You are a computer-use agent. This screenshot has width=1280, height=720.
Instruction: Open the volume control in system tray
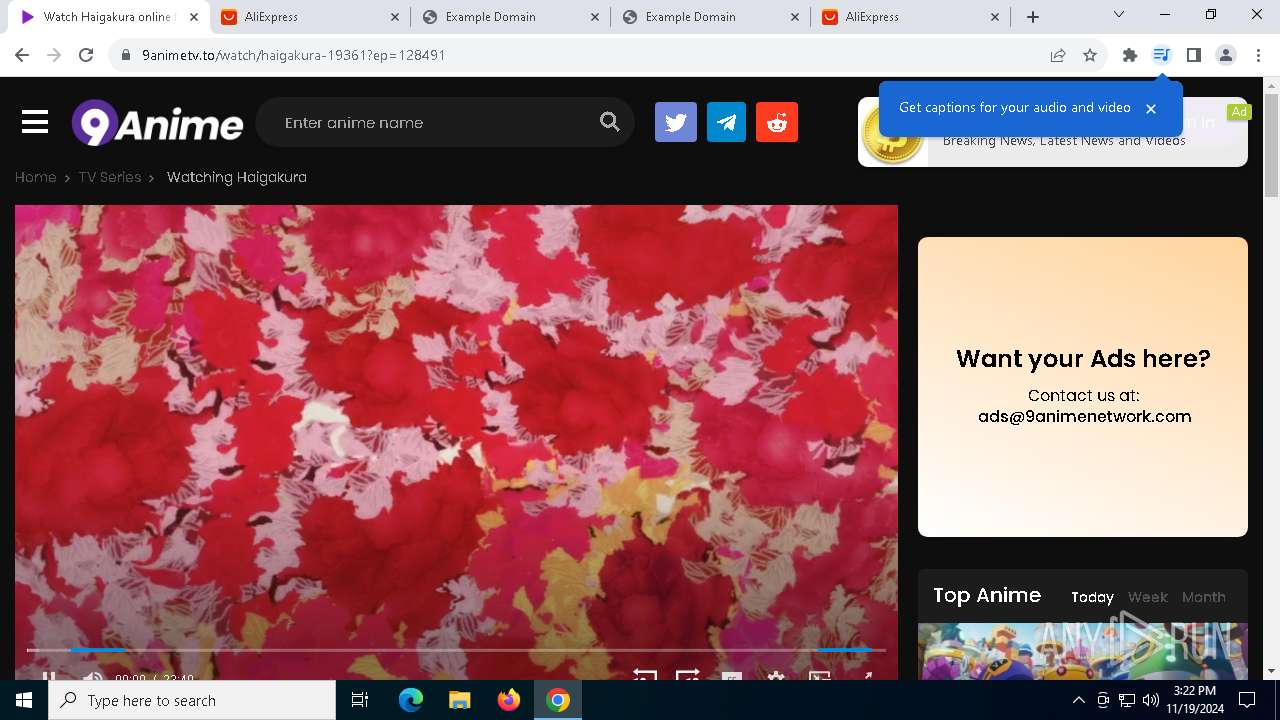point(1150,700)
